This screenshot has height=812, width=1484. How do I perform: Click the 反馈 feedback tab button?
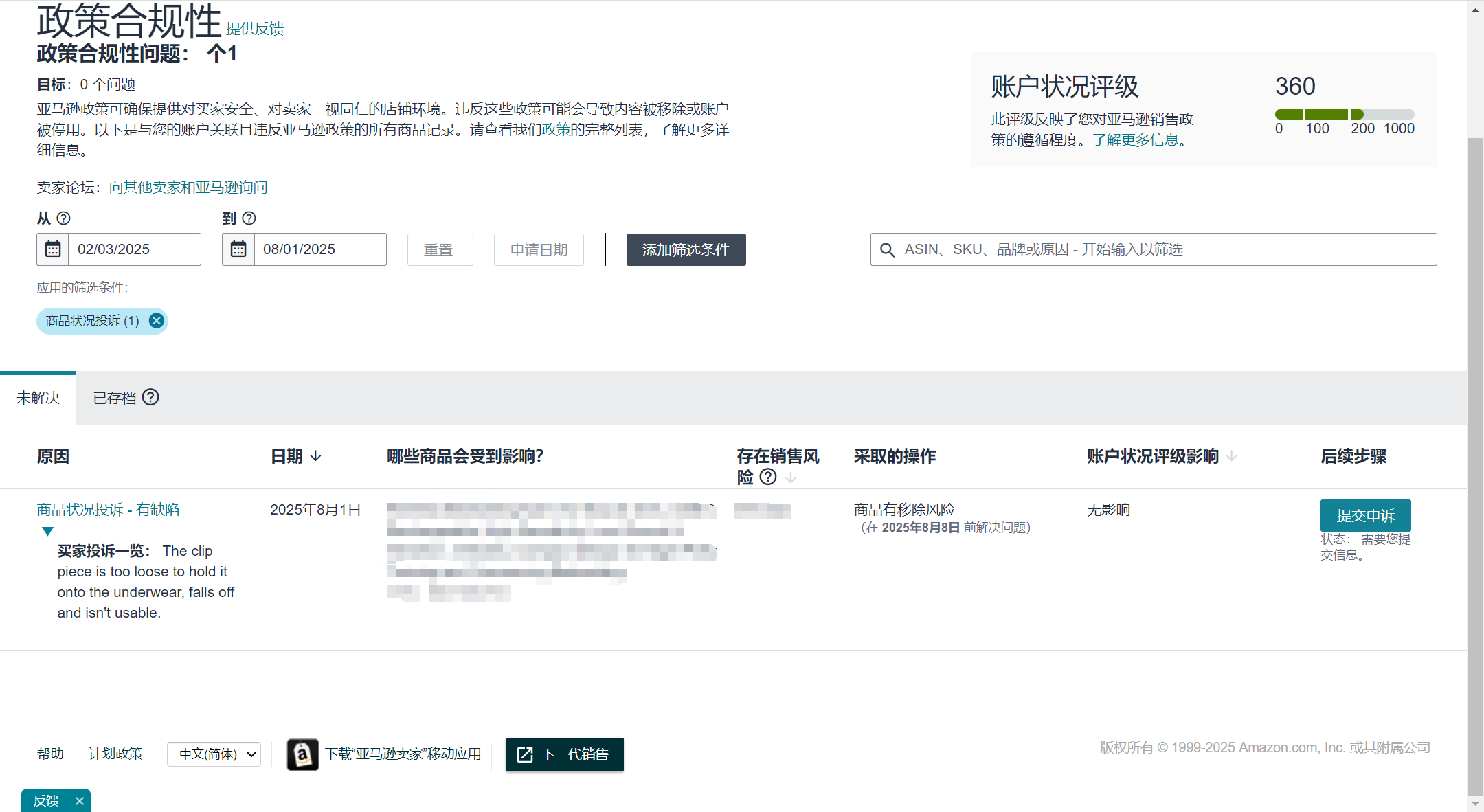click(46, 801)
